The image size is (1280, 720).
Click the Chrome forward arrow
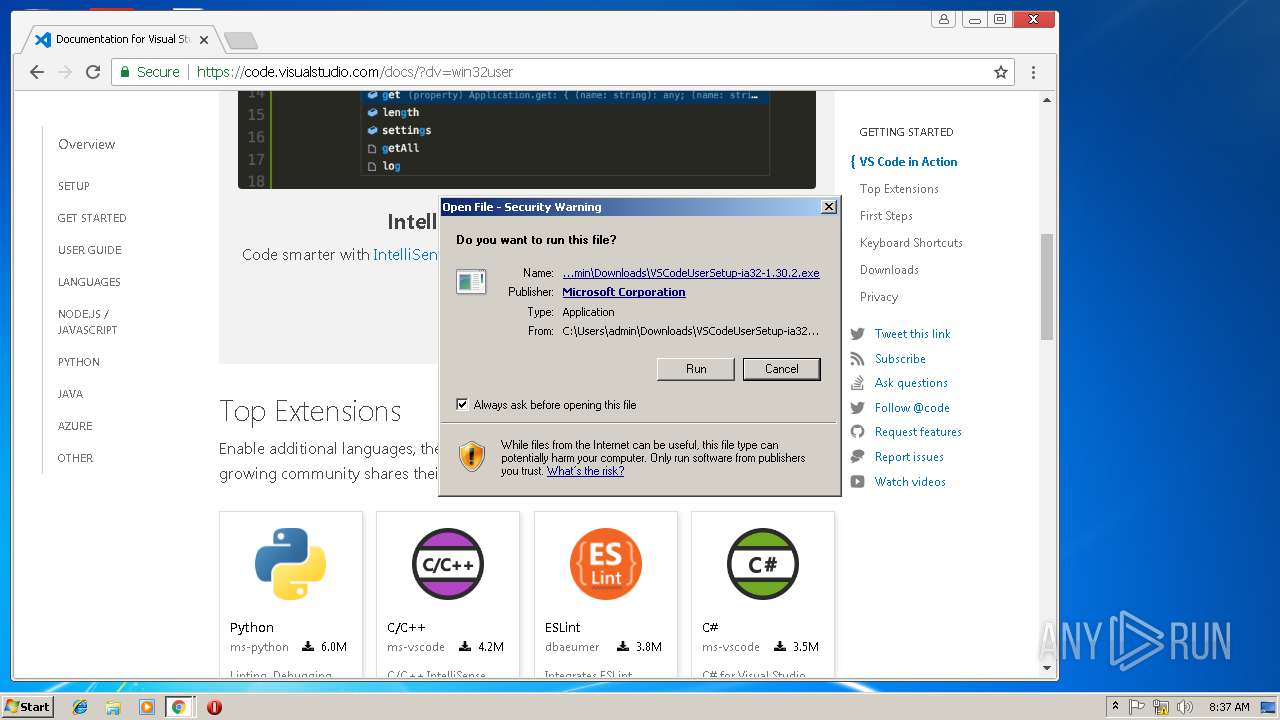coord(65,72)
